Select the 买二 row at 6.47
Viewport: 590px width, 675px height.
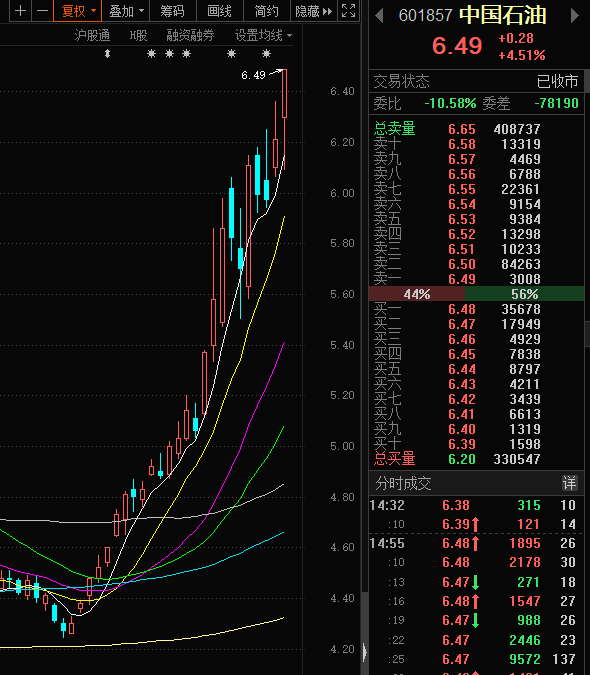pyautogui.click(x=476, y=324)
